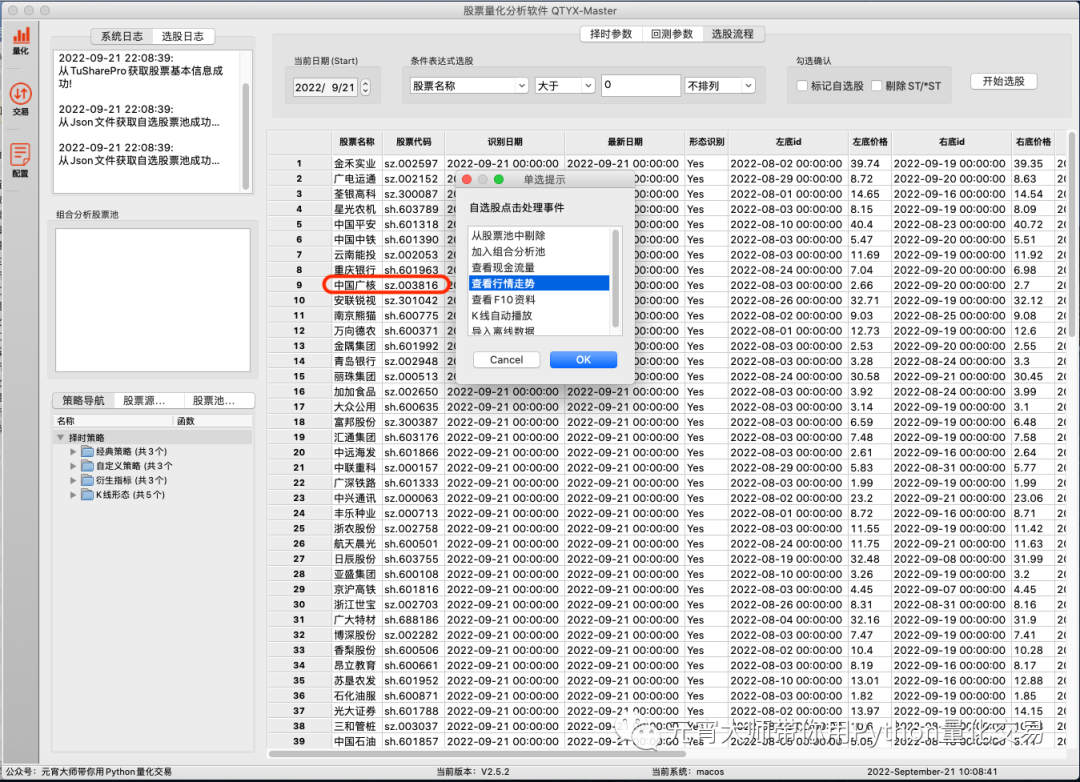Toggle the 剔除 ST/*ST checkbox
The height and width of the screenshot is (782, 1080).
(x=876, y=85)
